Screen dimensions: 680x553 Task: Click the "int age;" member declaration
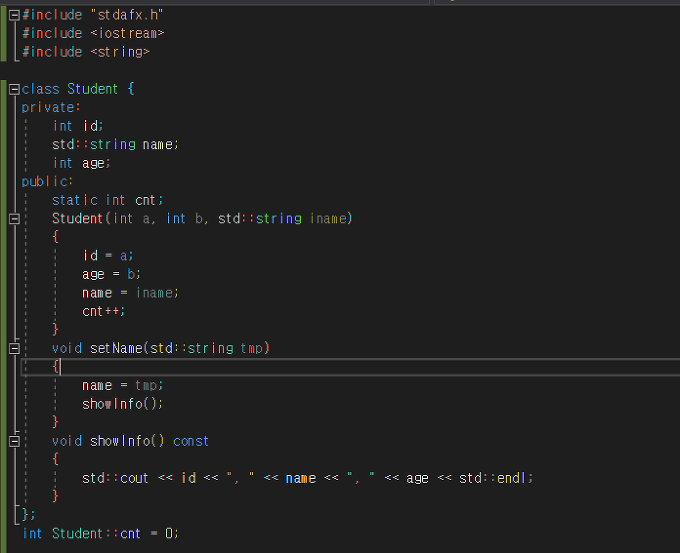point(82,163)
